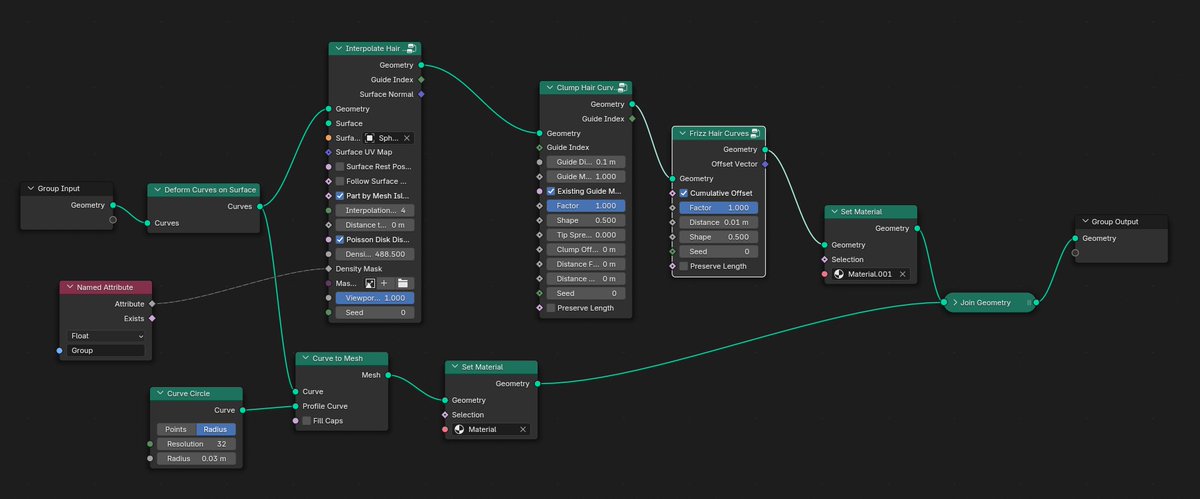
Task: Click Named Attribute's Attribute output socket
Action: pyautogui.click(x=152, y=304)
